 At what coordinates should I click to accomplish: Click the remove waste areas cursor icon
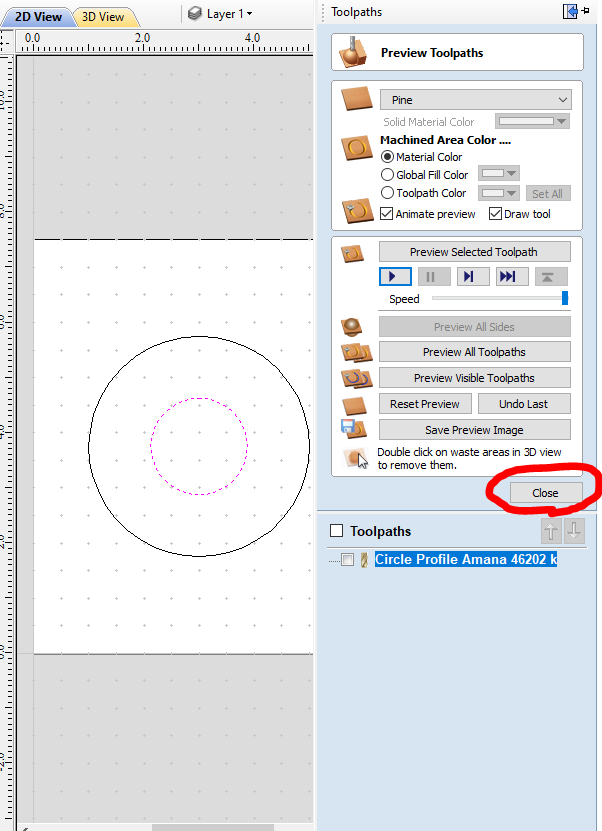pyautogui.click(x=357, y=458)
